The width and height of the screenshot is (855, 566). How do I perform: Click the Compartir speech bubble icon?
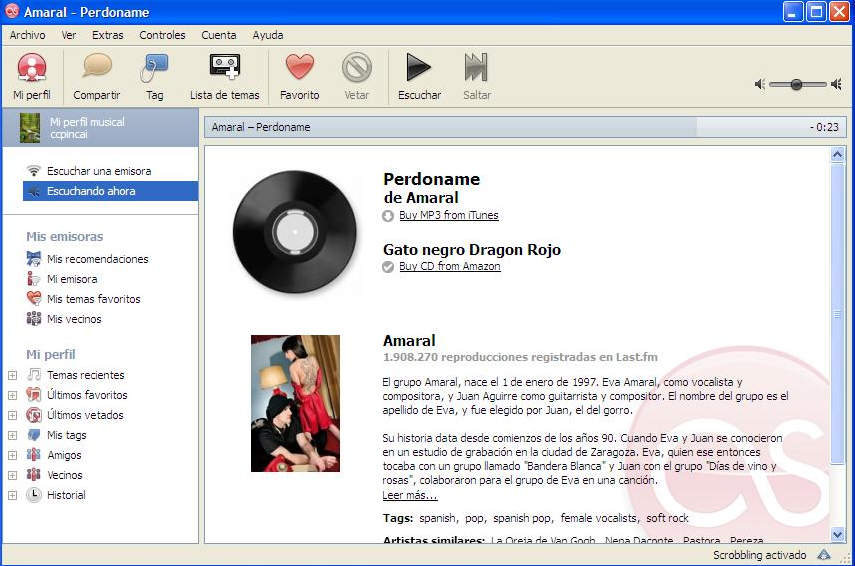tap(97, 68)
